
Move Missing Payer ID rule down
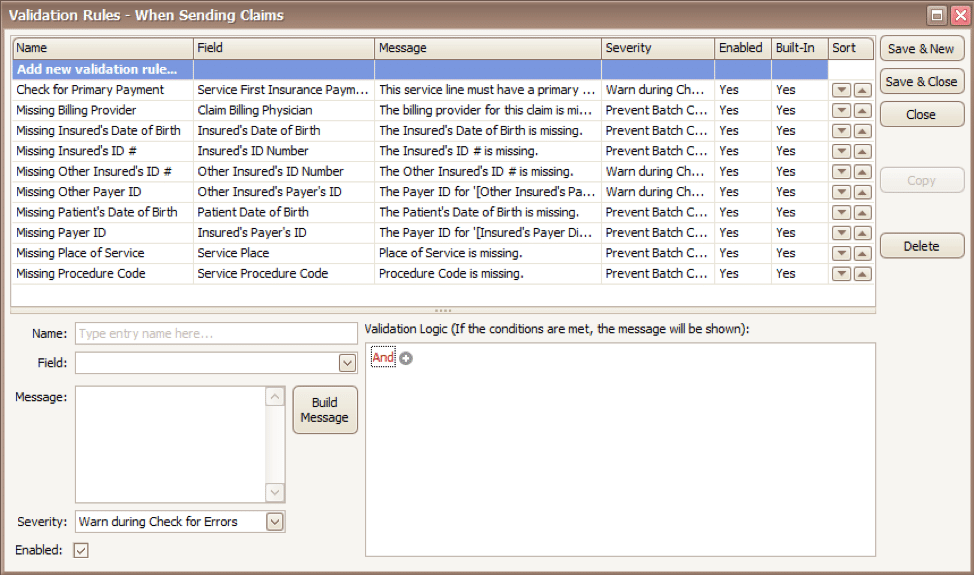[x=841, y=233]
